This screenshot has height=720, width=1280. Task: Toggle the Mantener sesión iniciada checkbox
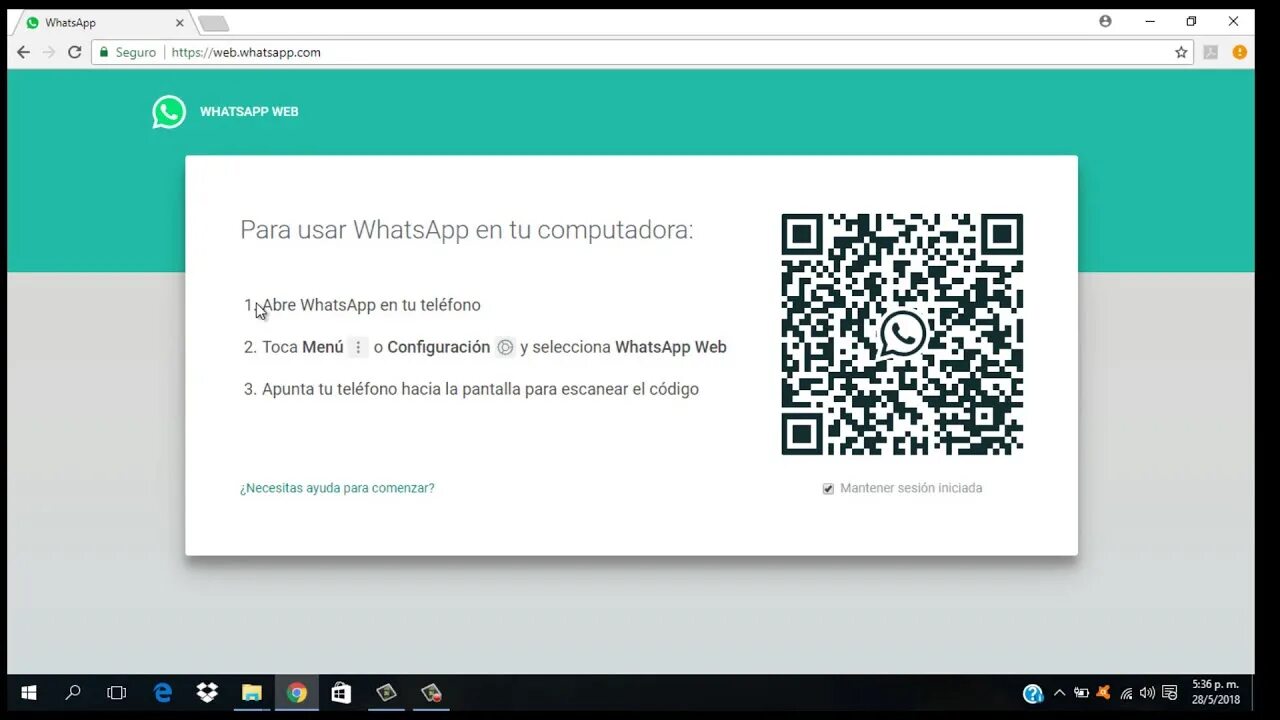[828, 489]
